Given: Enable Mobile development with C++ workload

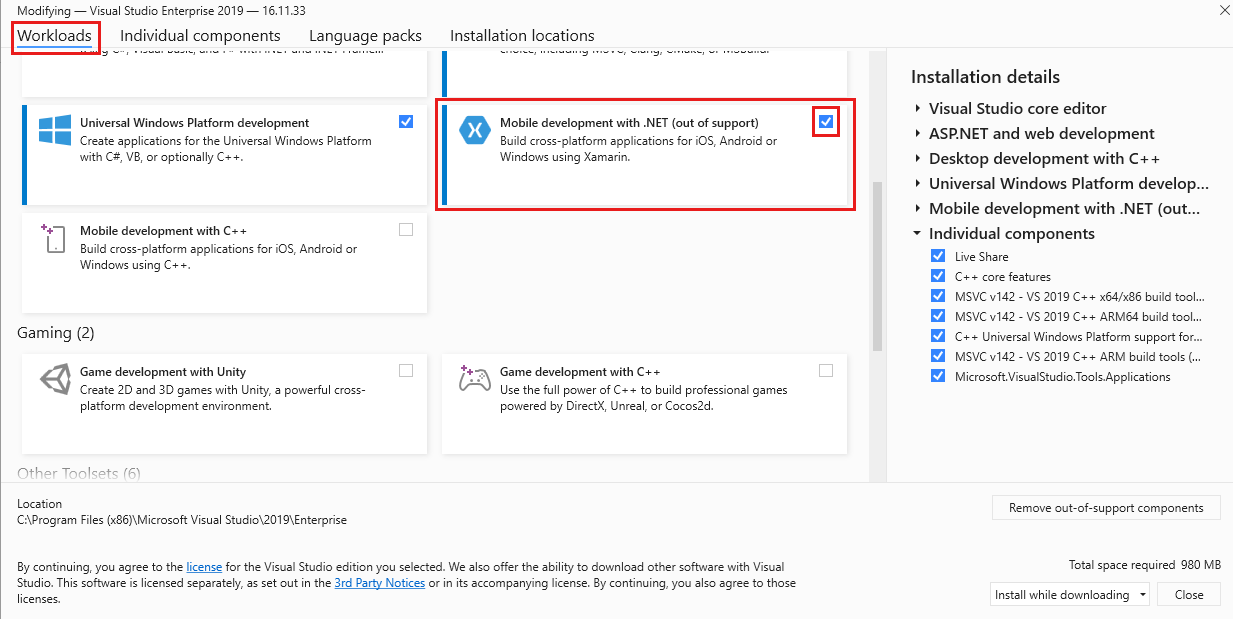Looking at the screenshot, I should coord(406,230).
